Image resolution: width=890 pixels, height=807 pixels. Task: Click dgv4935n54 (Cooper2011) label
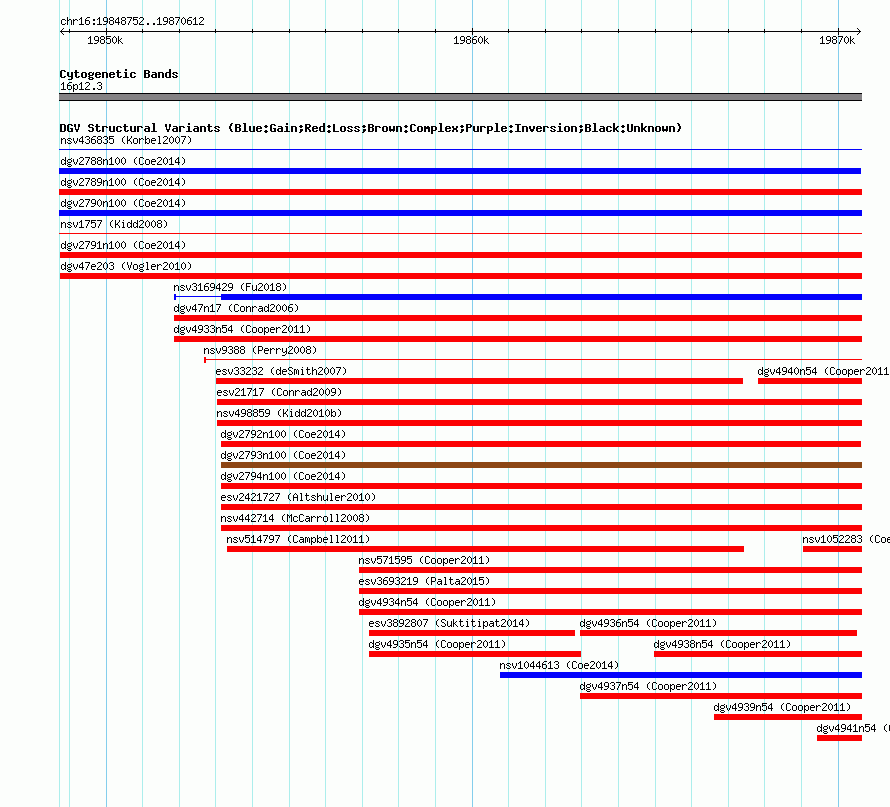pos(437,644)
